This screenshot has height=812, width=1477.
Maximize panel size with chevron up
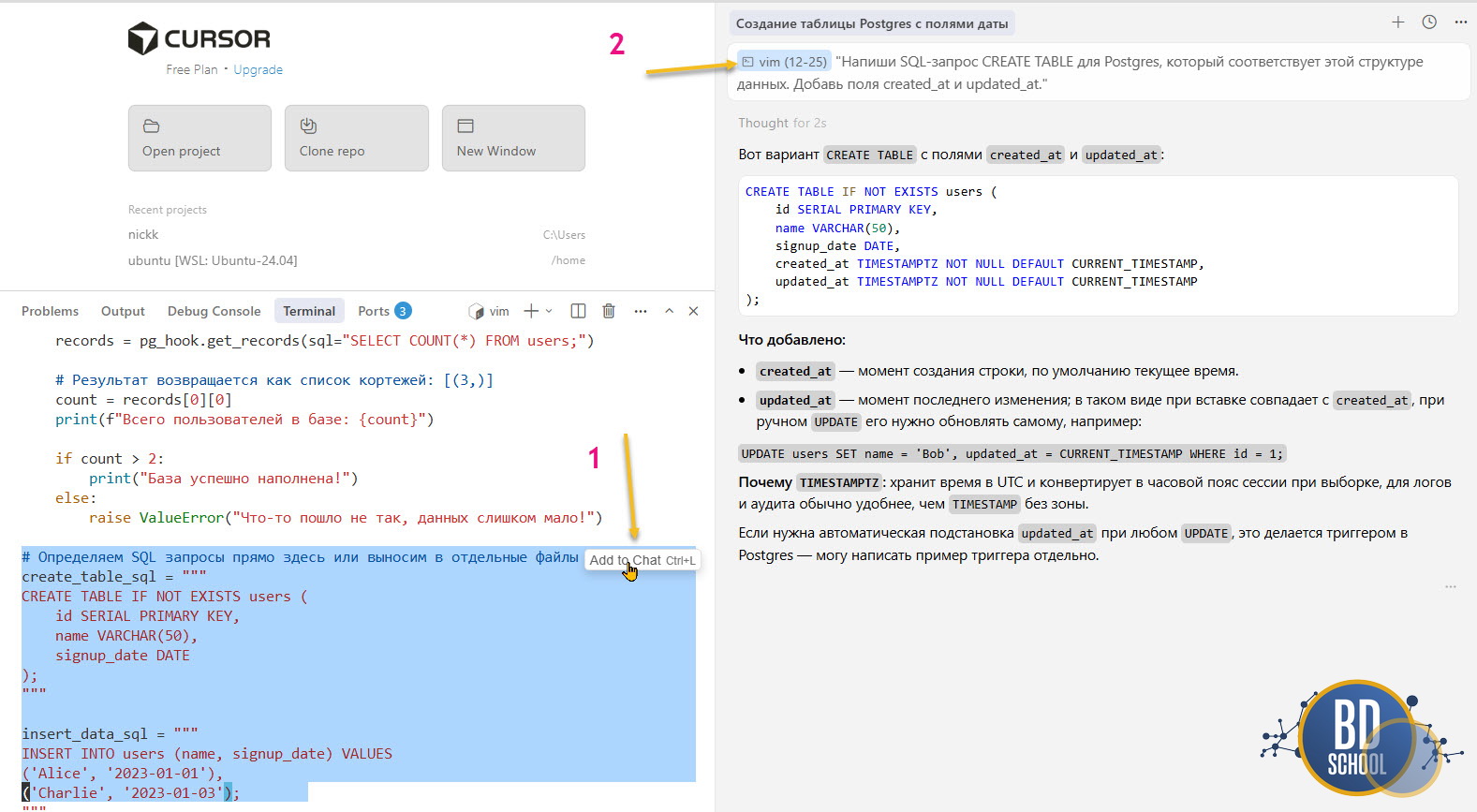[669, 311]
